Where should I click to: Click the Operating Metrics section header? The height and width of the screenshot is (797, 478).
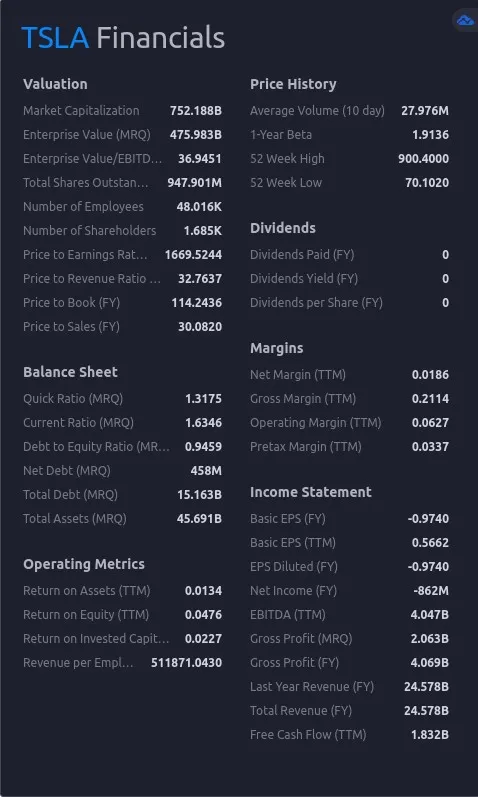pyautogui.click(x=84, y=564)
